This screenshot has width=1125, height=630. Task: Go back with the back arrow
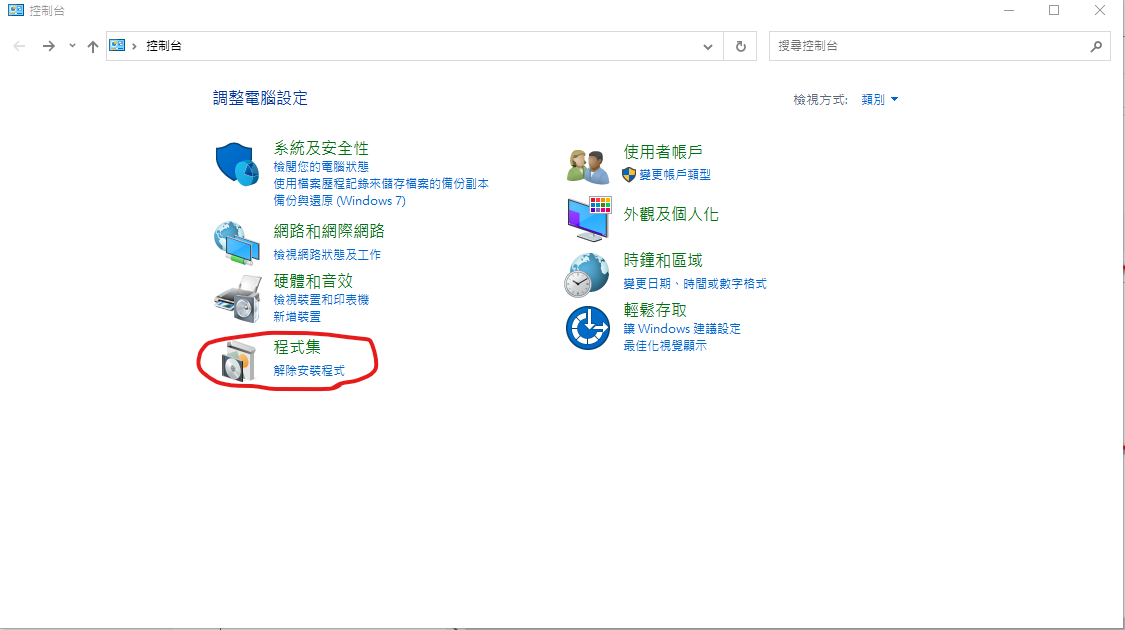19,47
